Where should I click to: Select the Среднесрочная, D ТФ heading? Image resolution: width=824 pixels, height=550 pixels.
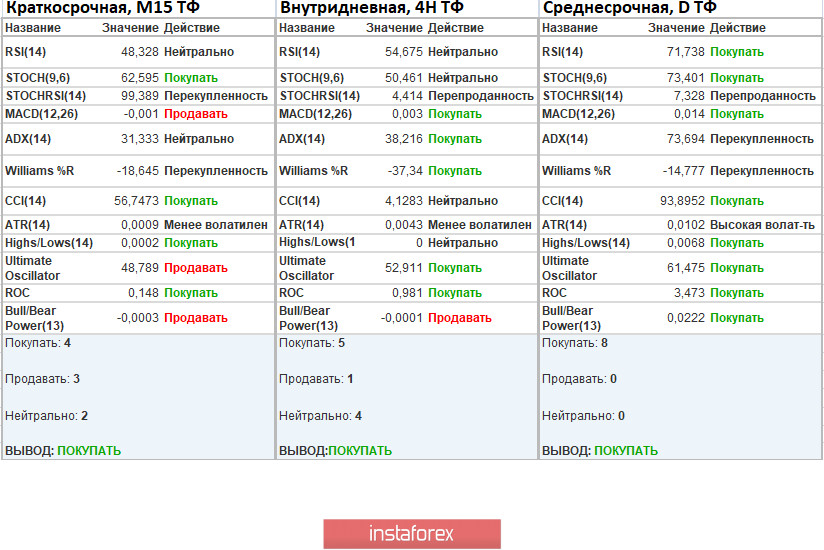coord(629,9)
